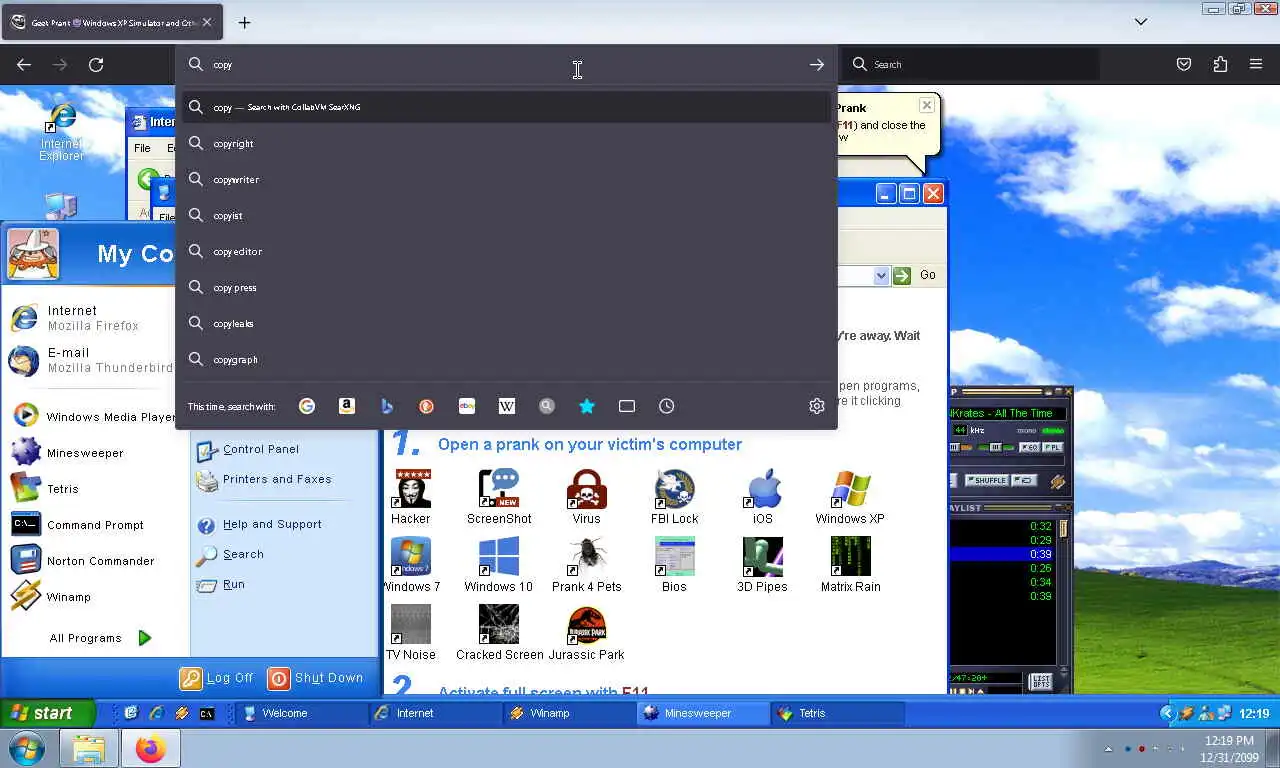
Task: Toggle Winamp PL playlist button
Action: (1053, 447)
